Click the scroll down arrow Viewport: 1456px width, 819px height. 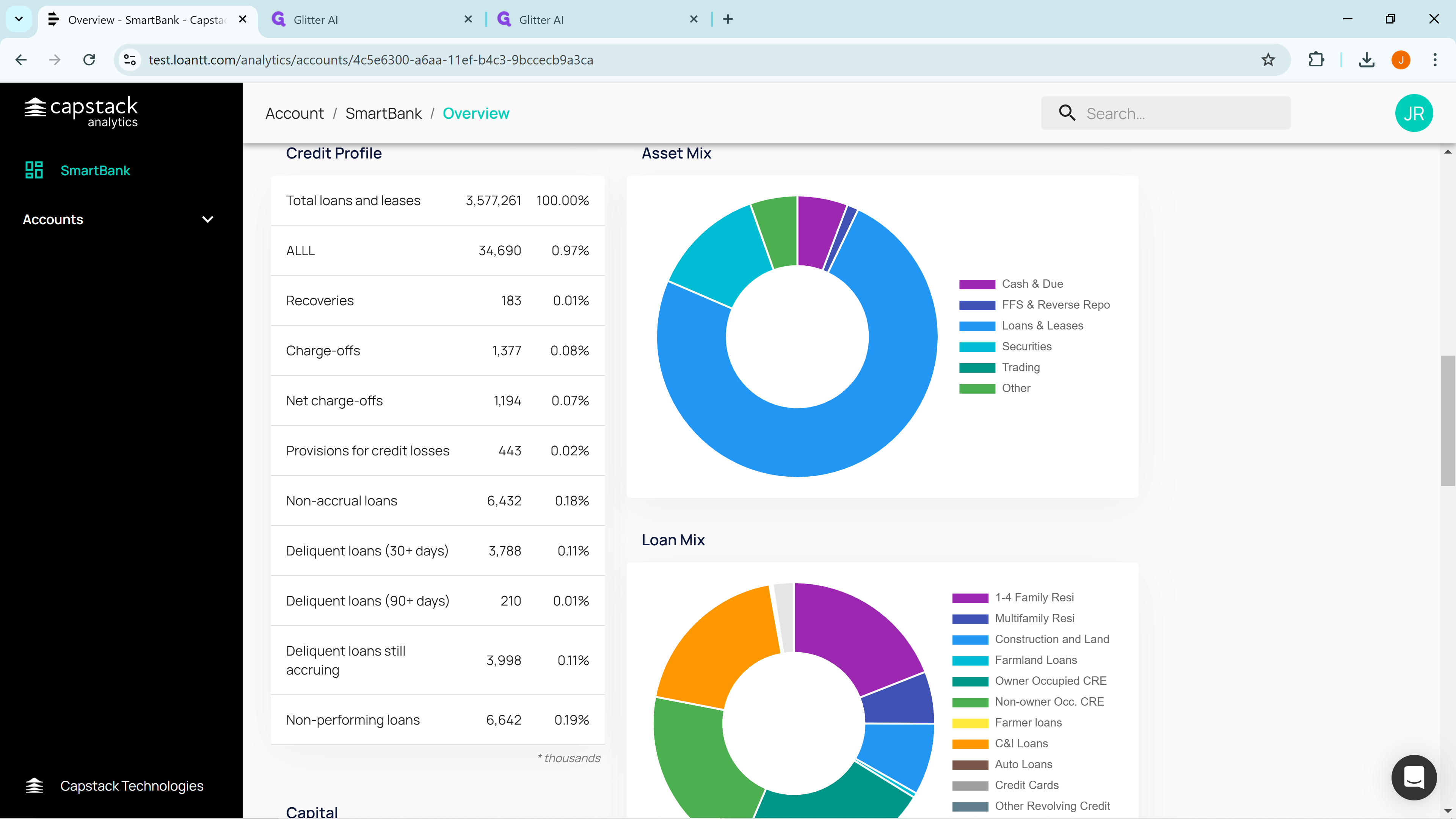click(x=1447, y=811)
